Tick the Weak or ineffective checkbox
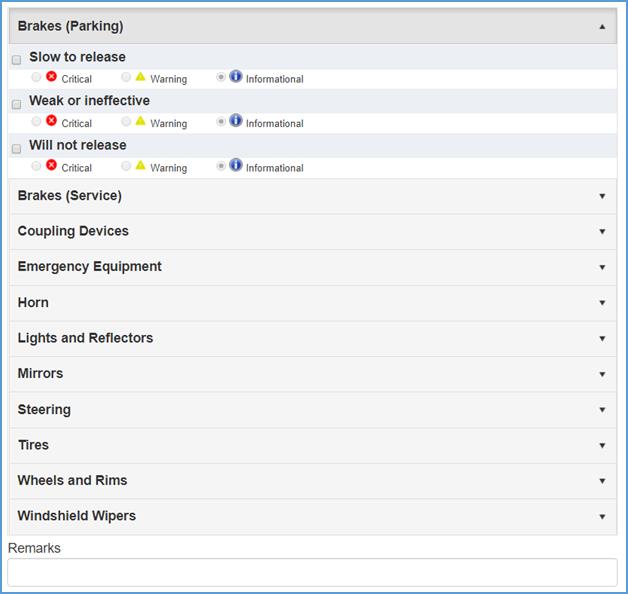628x594 pixels. (x=16, y=104)
